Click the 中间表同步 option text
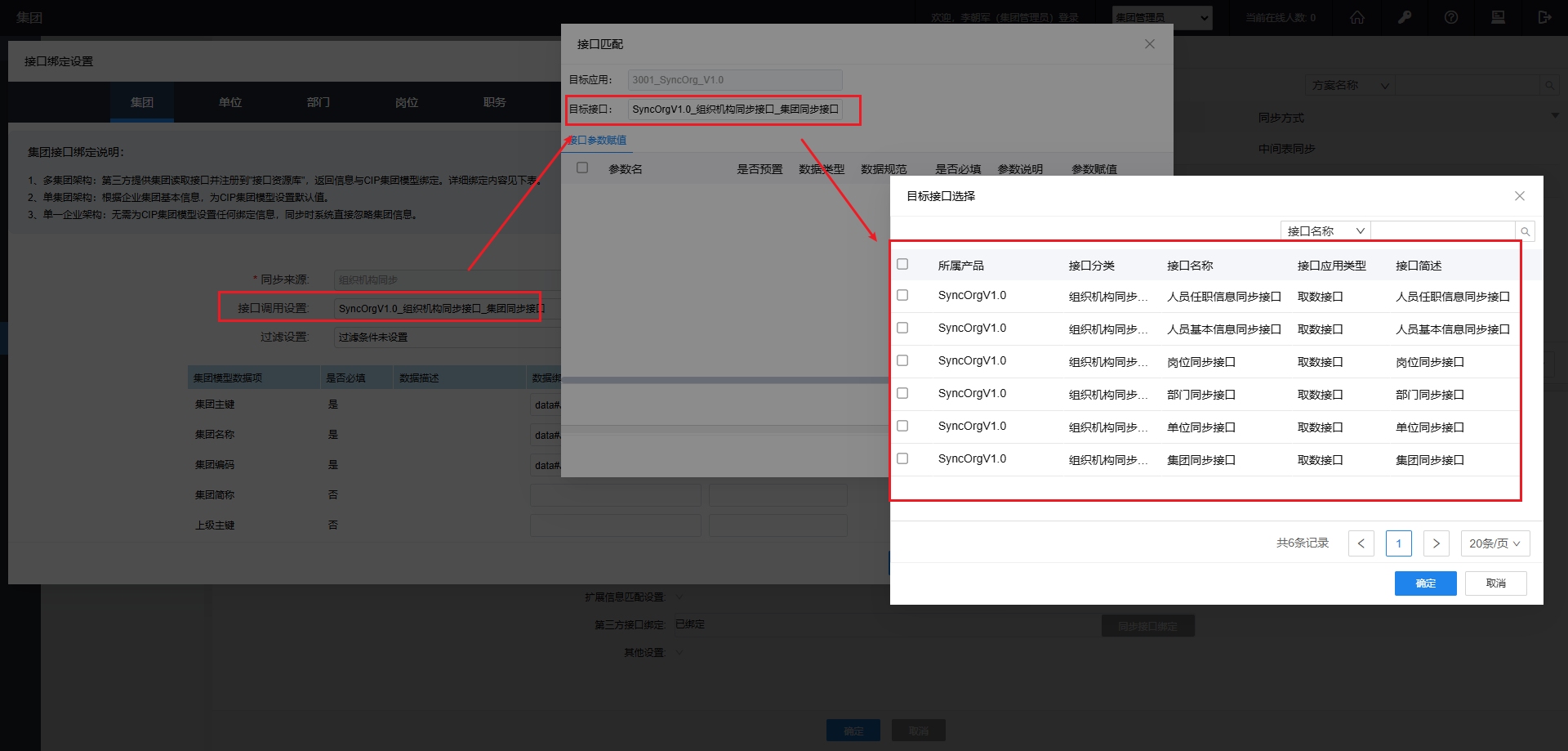Screen dimensions: 1568x751 1287,149
